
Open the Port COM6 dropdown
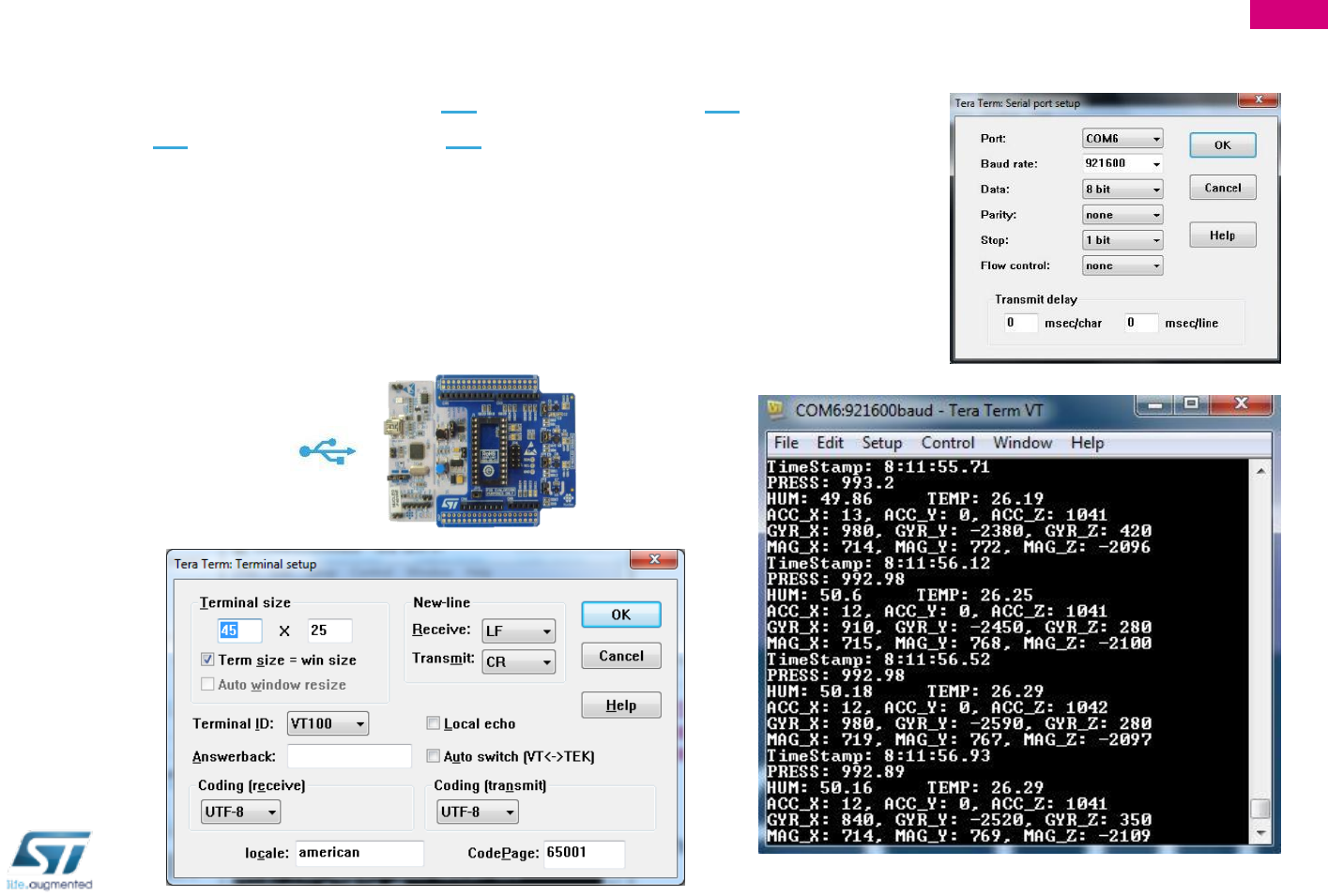[1122, 138]
